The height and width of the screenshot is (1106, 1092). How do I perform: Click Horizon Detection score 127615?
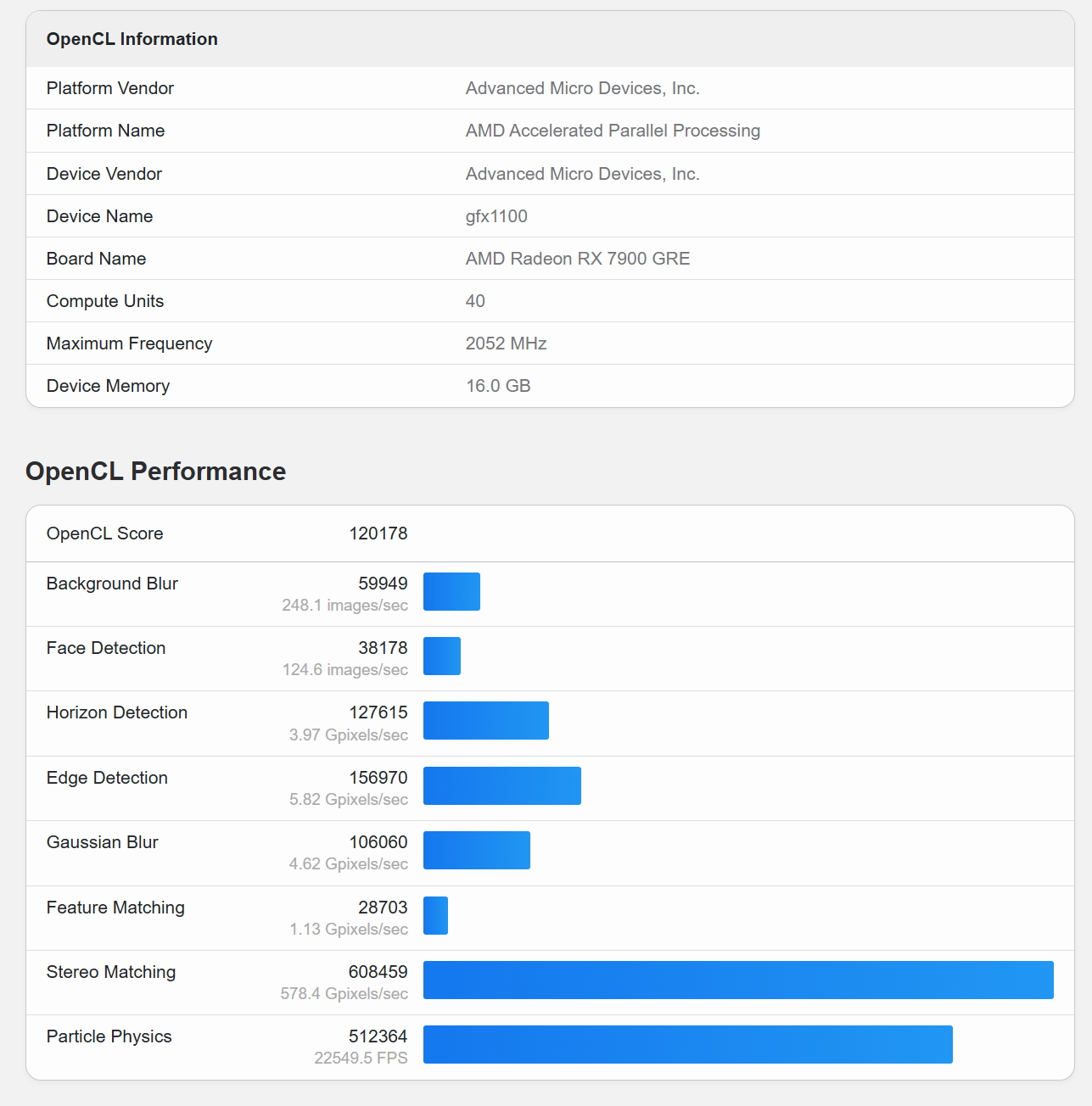(378, 712)
